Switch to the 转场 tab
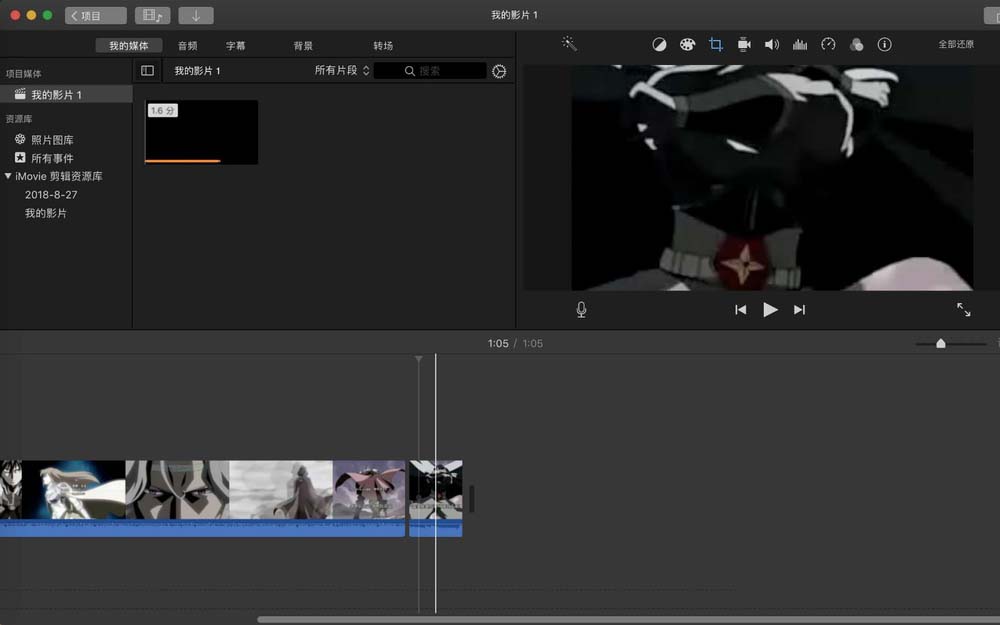 pos(385,45)
